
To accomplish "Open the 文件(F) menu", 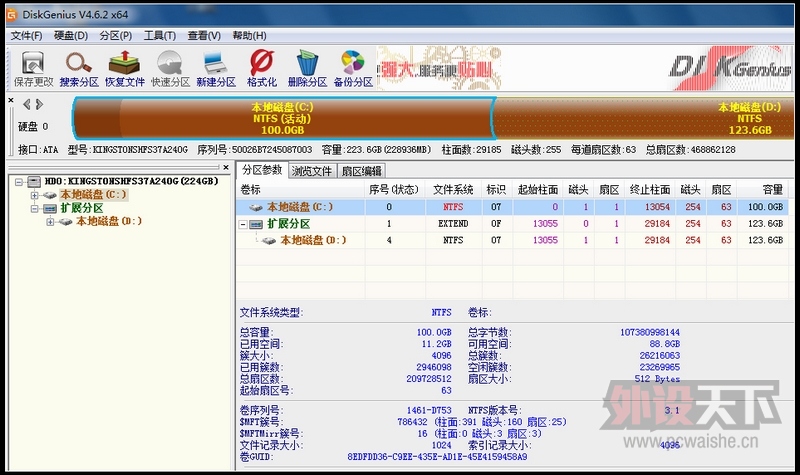I will 27,36.
